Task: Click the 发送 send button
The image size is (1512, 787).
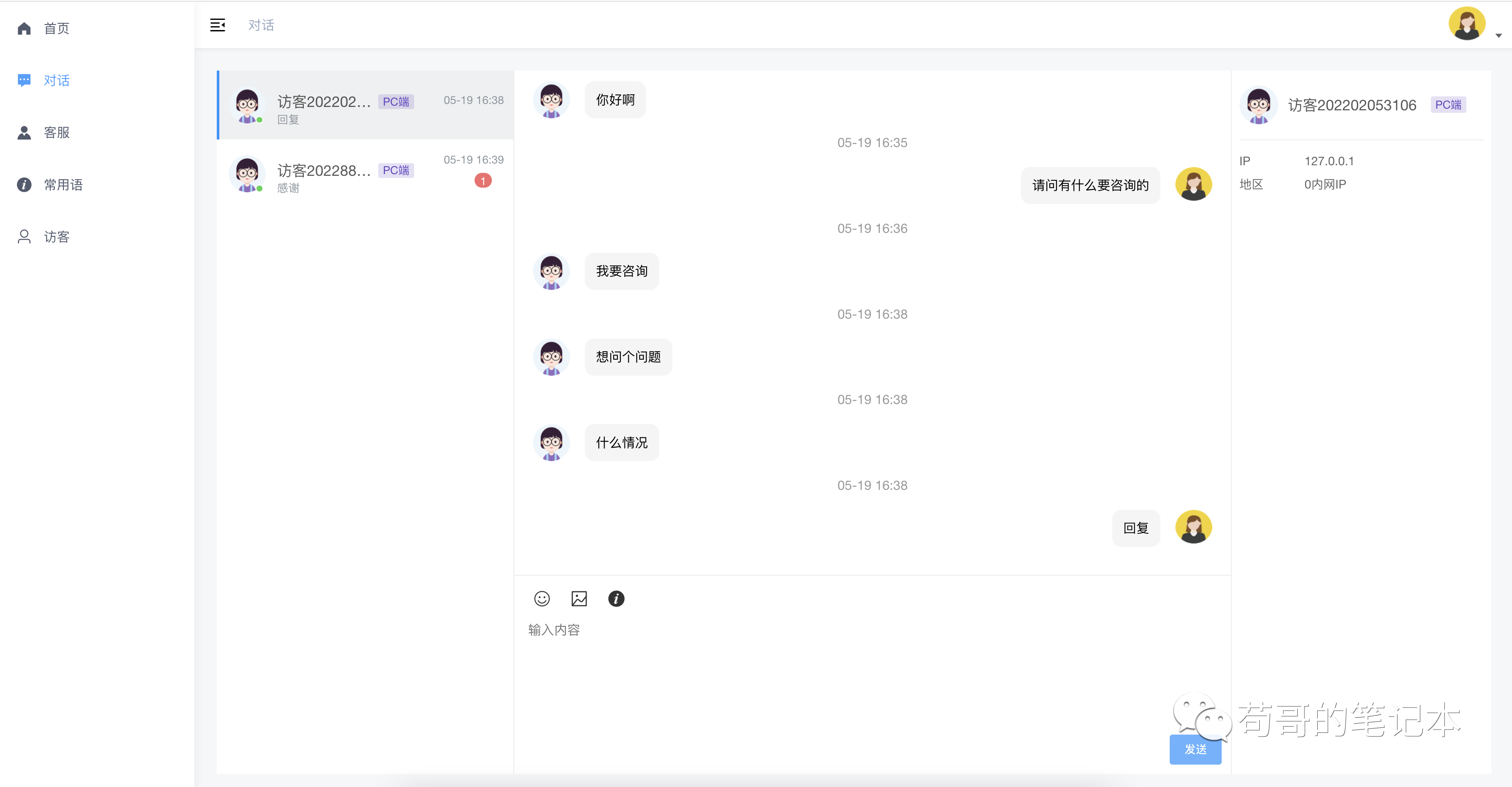Action: pyautogui.click(x=1195, y=749)
